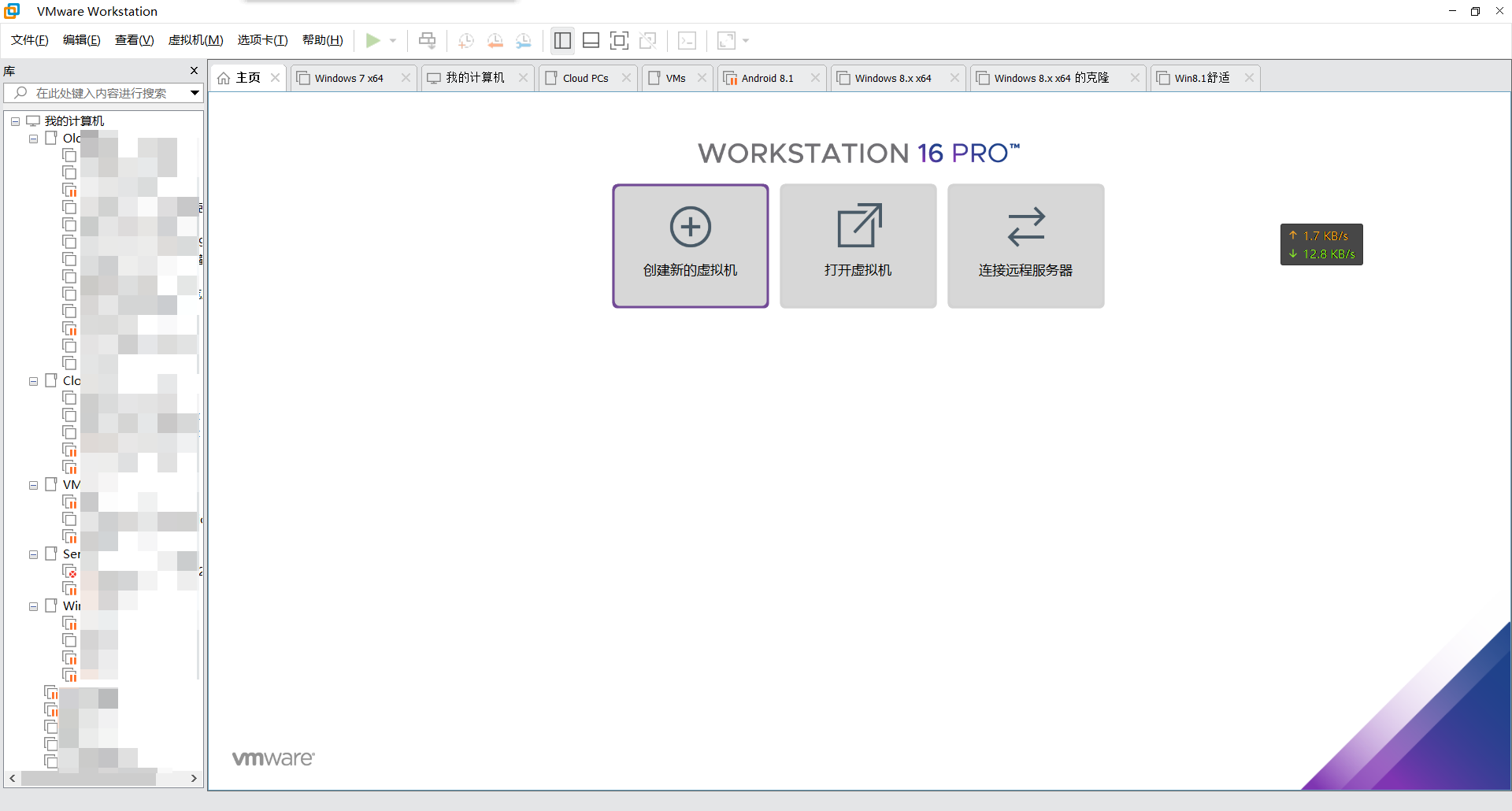Toggle the thumbnail bar view
The width and height of the screenshot is (1512, 811).
coord(591,40)
